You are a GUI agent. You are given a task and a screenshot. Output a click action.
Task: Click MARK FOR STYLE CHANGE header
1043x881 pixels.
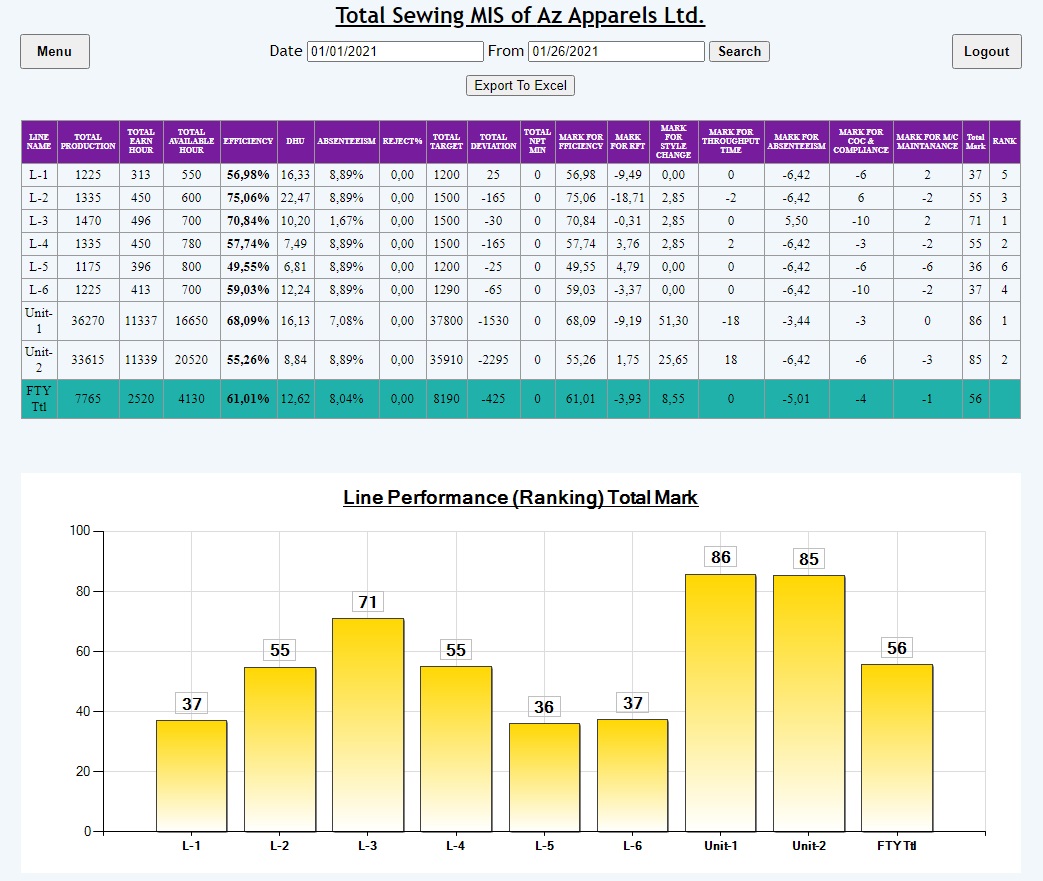[673, 141]
